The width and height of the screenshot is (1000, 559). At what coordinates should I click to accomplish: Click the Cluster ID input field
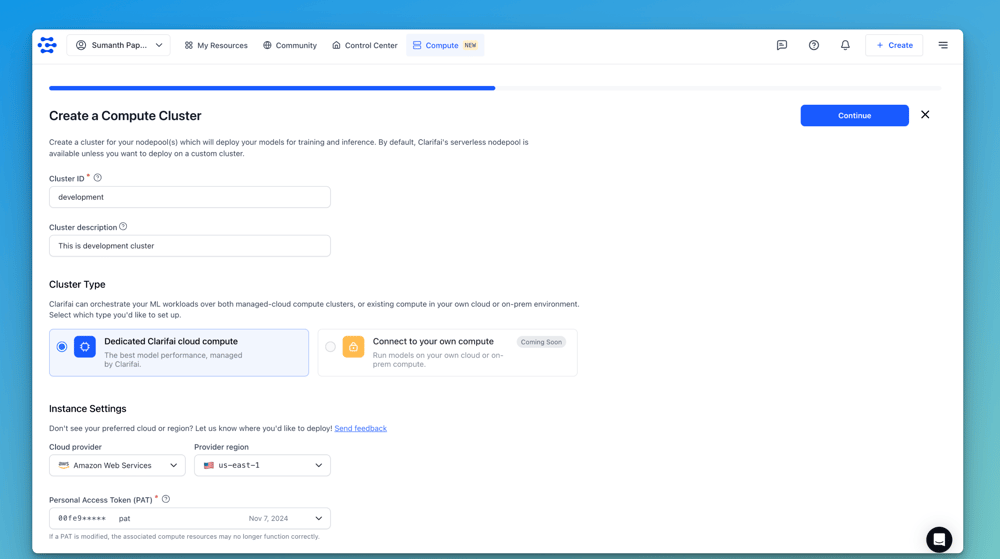point(189,197)
